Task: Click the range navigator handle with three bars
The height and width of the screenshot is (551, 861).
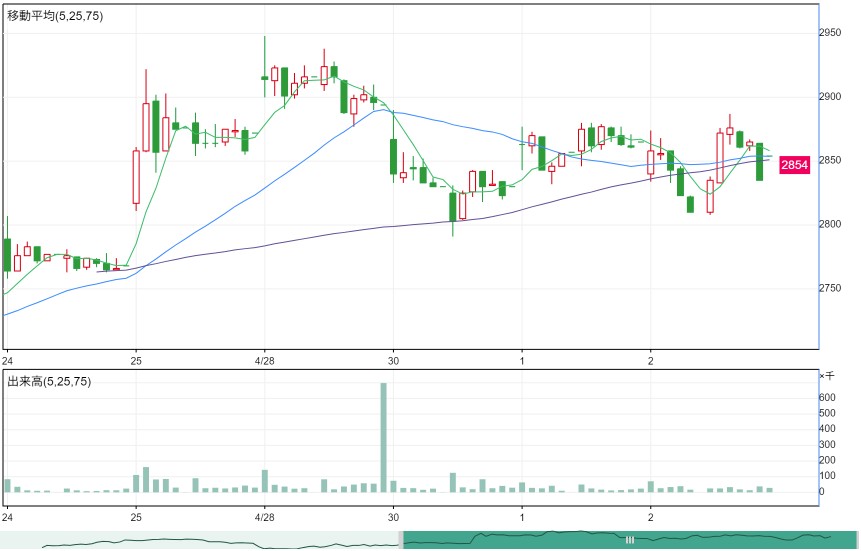Action: pos(630,540)
